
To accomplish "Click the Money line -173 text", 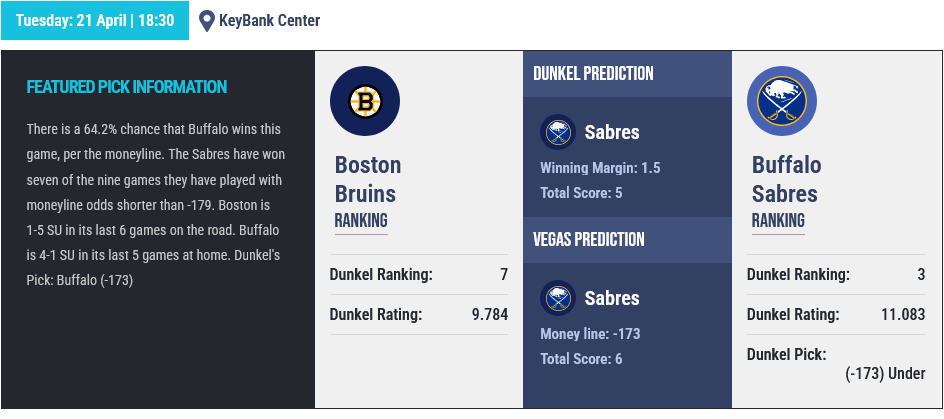I will pos(590,334).
